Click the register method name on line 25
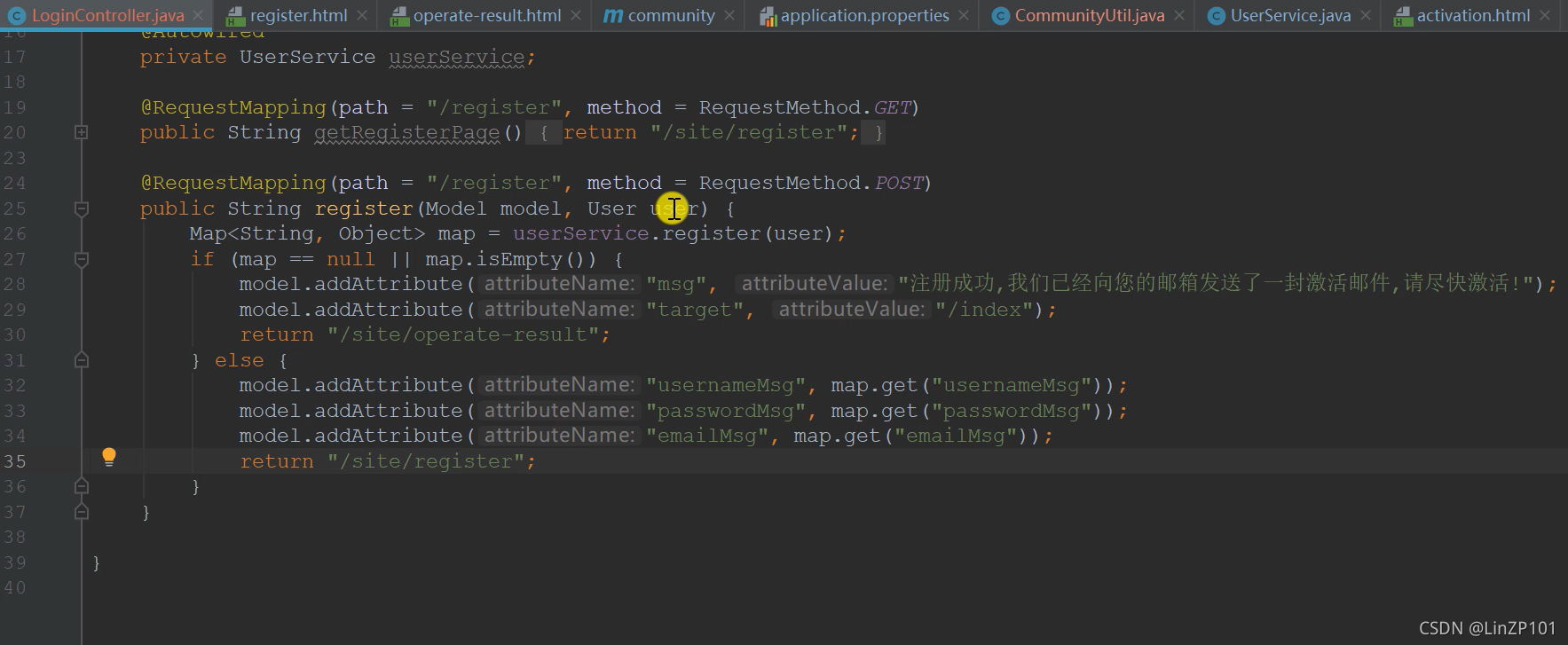Screen dimensions: 1568x645 [x=364, y=208]
